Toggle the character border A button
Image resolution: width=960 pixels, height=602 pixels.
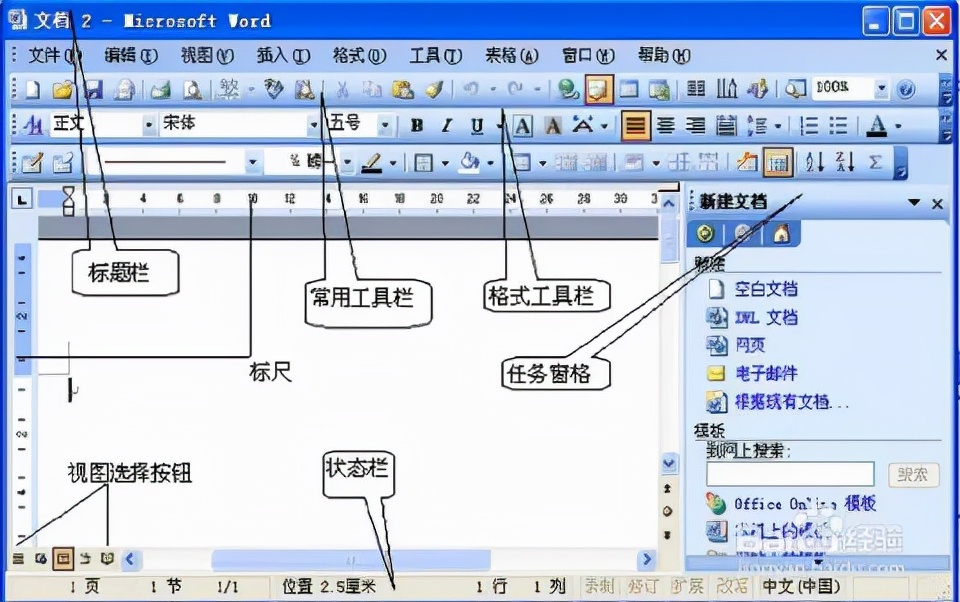pyautogui.click(x=522, y=126)
